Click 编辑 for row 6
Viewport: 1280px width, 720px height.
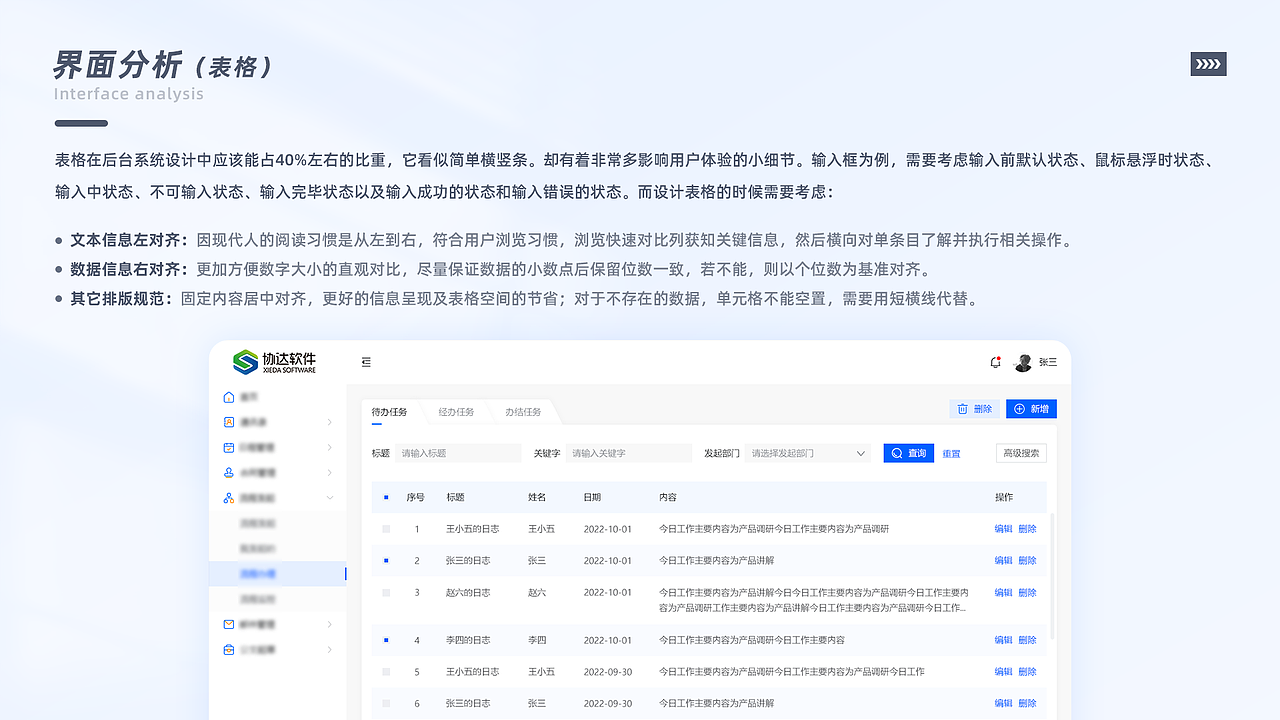pyautogui.click(x=1003, y=704)
